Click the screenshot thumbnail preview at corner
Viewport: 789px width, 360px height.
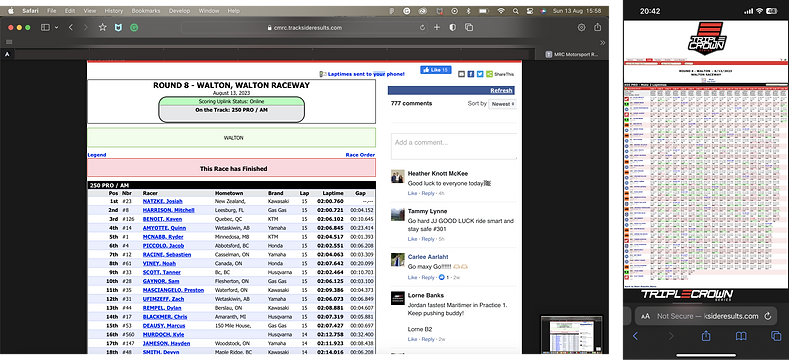coord(572,334)
